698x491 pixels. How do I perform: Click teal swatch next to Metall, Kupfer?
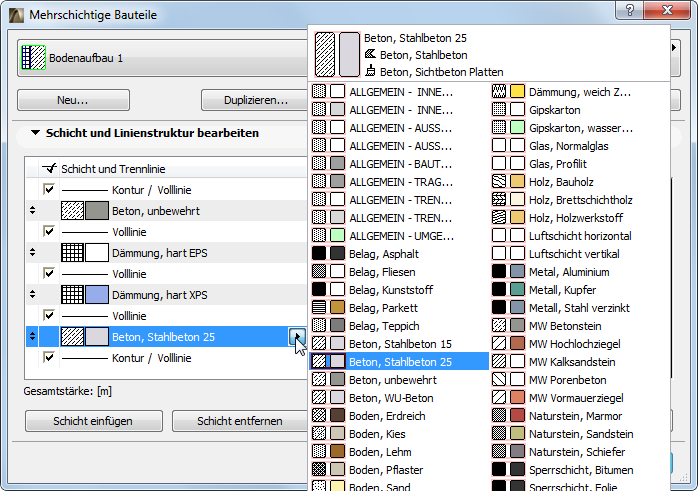click(517, 289)
